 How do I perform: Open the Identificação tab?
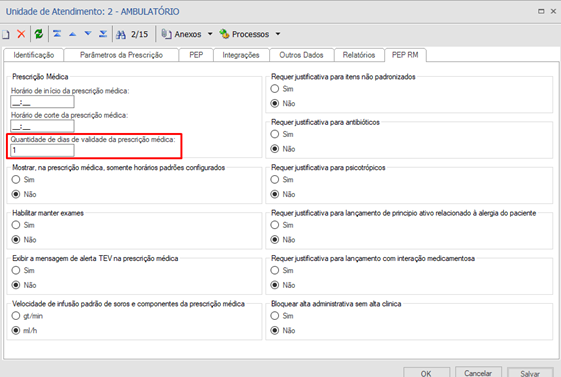coord(34,55)
